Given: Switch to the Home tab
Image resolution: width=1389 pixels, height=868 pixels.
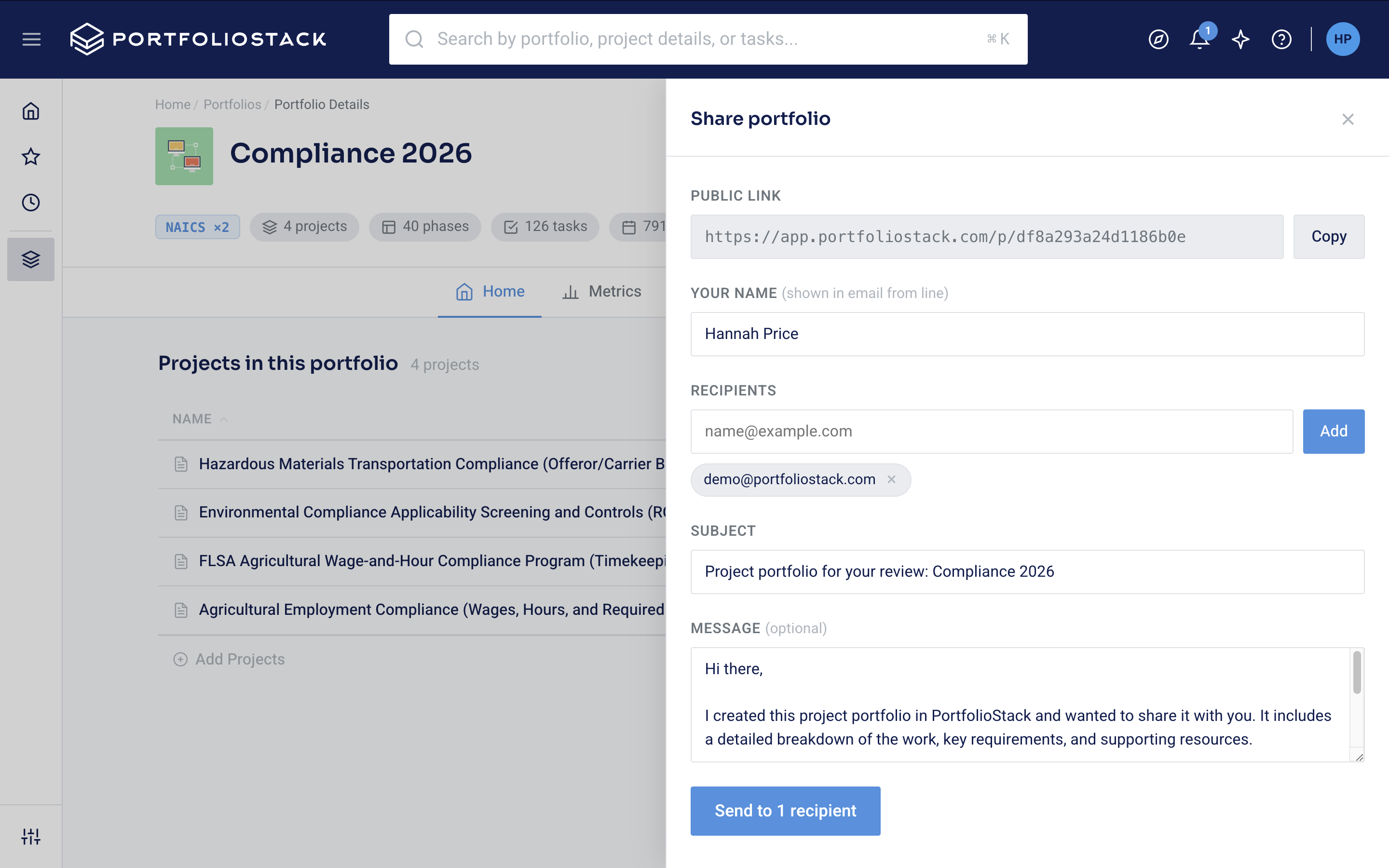Looking at the screenshot, I should [x=490, y=292].
